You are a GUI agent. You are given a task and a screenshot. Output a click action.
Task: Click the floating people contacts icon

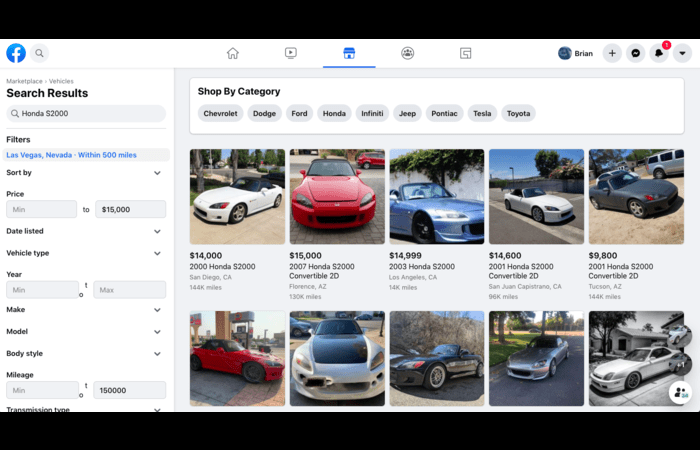(x=680, y=392)
